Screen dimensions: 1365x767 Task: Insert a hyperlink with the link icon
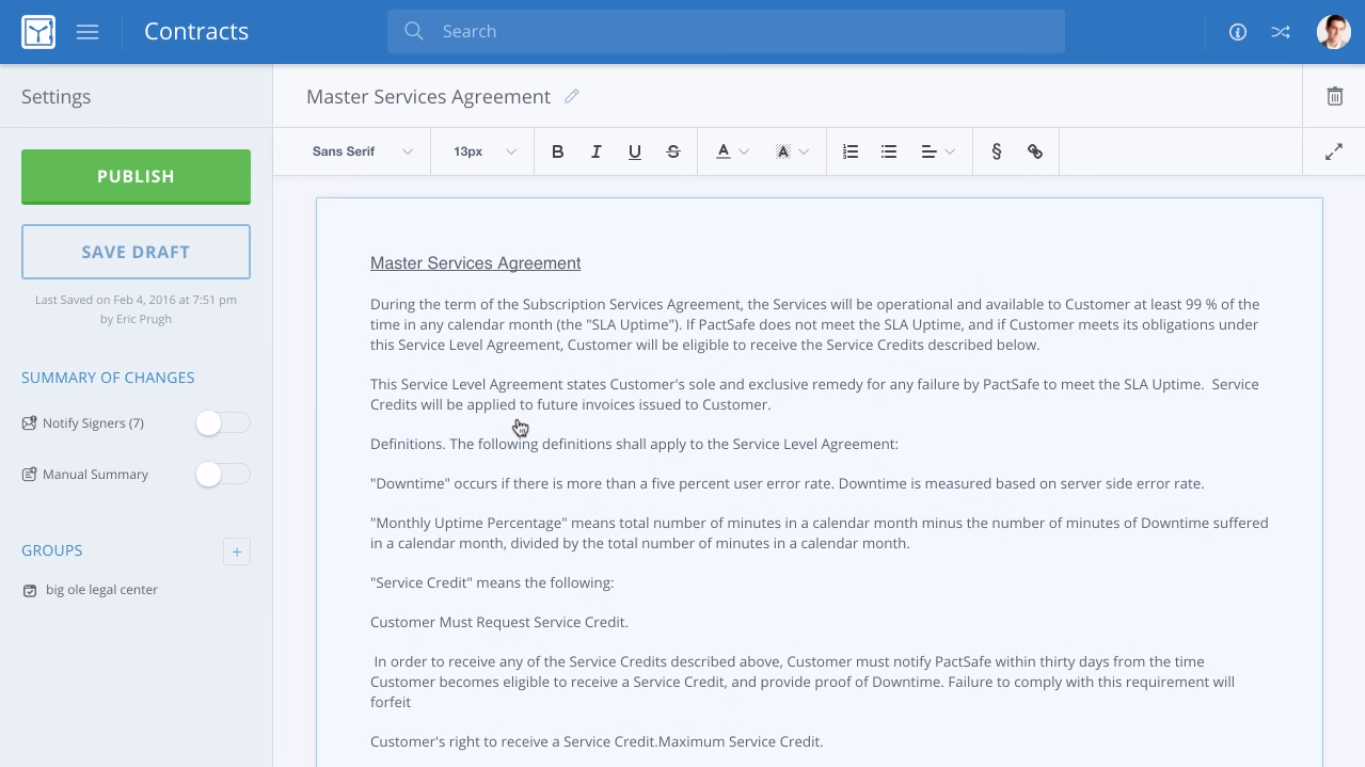tap(1035, 152)
